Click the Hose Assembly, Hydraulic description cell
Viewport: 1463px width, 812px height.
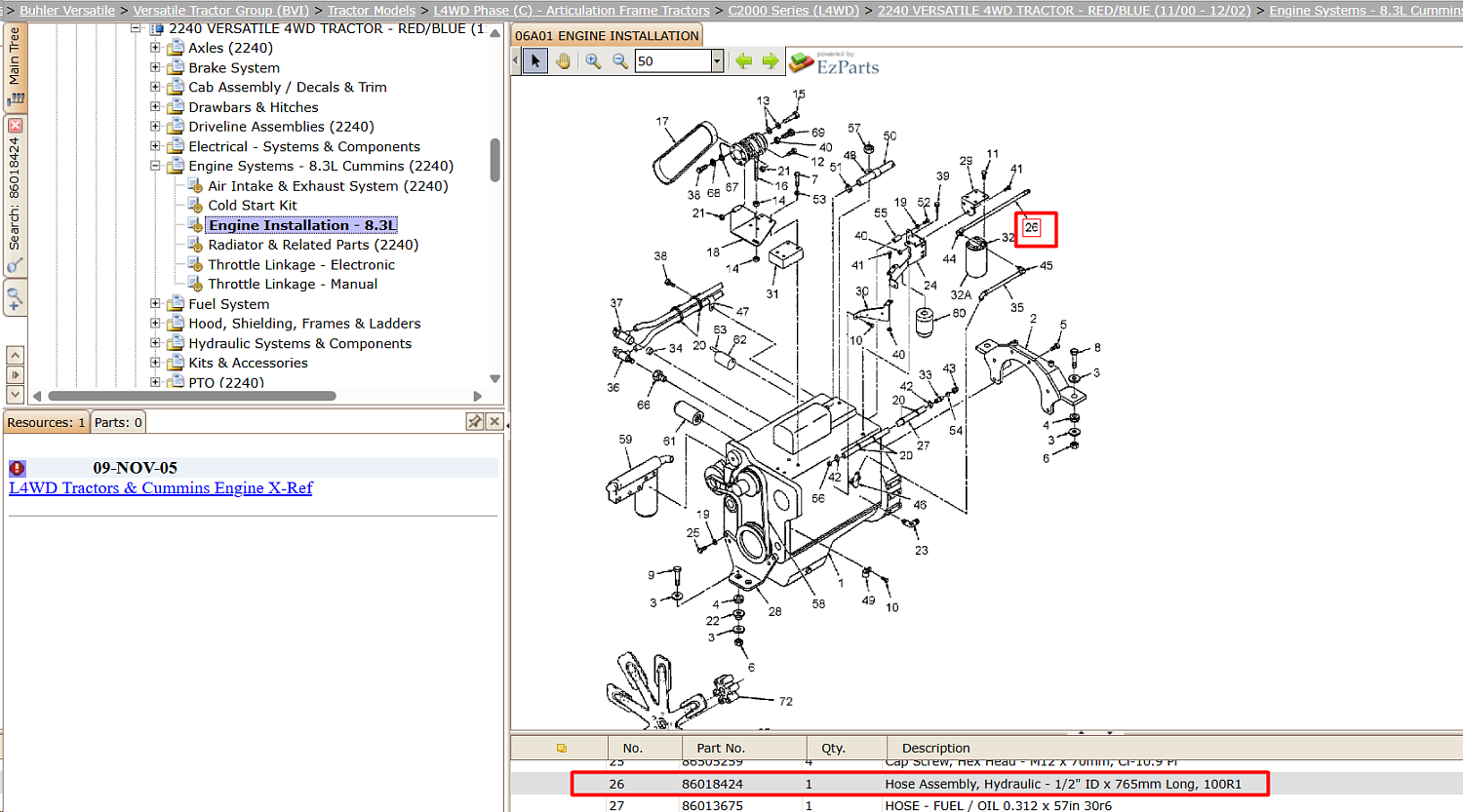[1063, 784]
